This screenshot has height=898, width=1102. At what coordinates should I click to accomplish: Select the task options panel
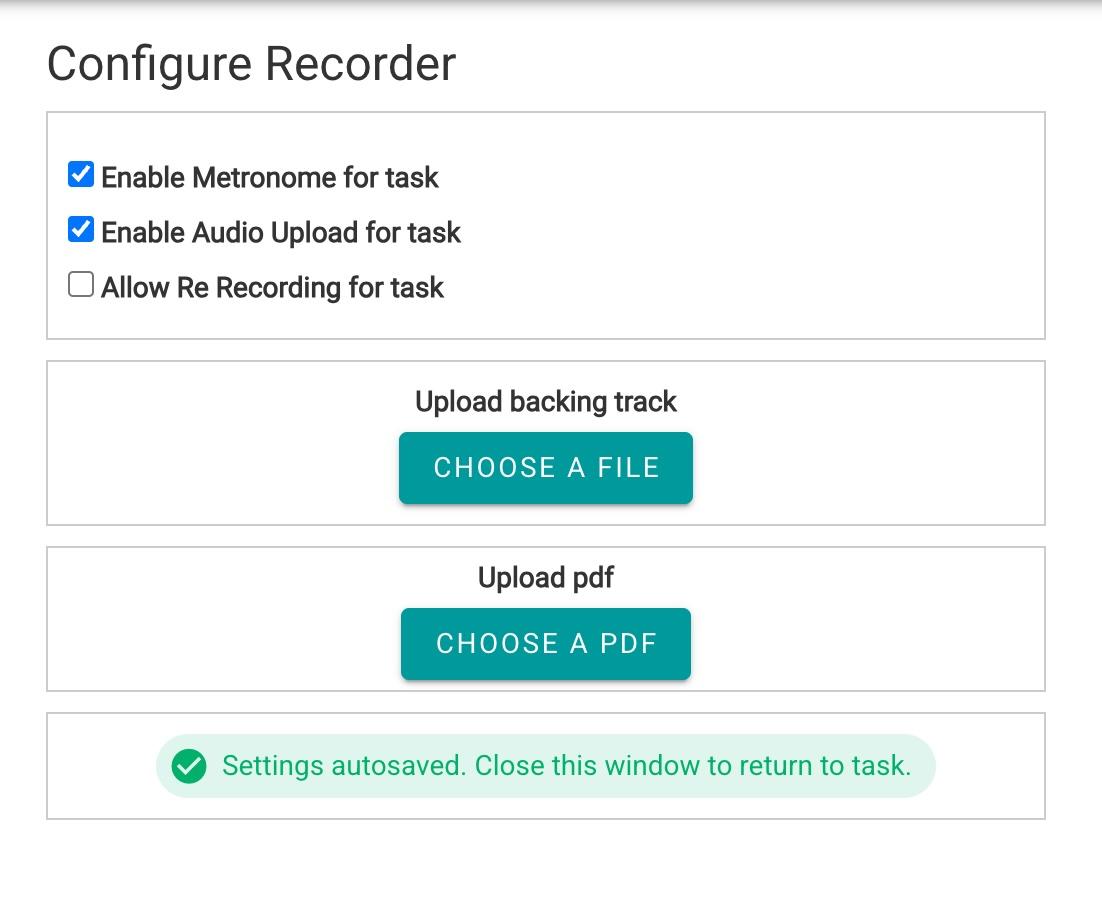point(545,225)
